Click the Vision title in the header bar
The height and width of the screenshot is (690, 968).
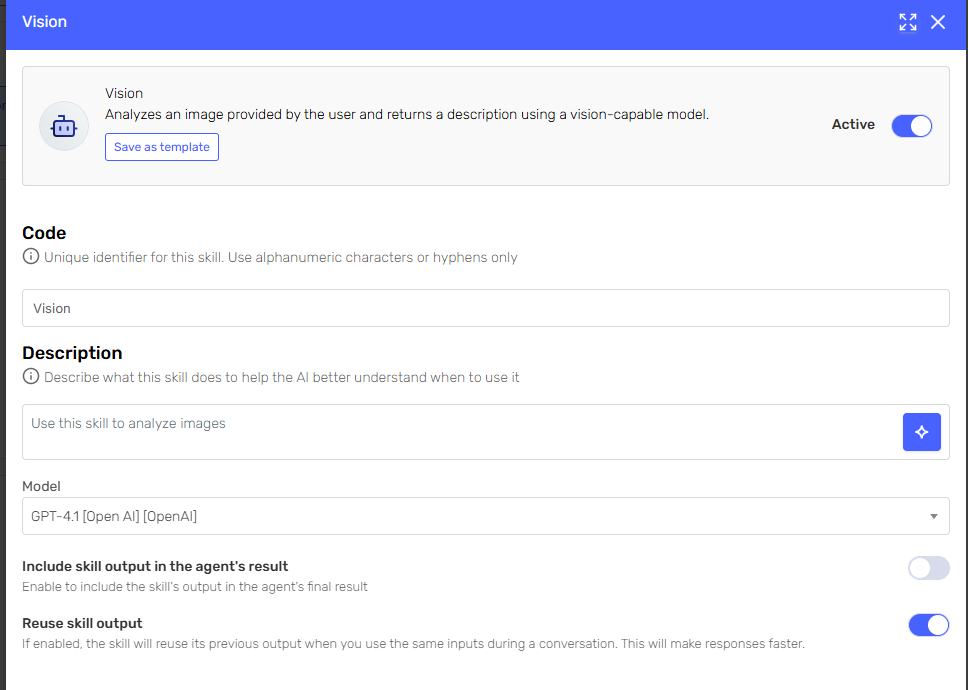pos(44,22)
